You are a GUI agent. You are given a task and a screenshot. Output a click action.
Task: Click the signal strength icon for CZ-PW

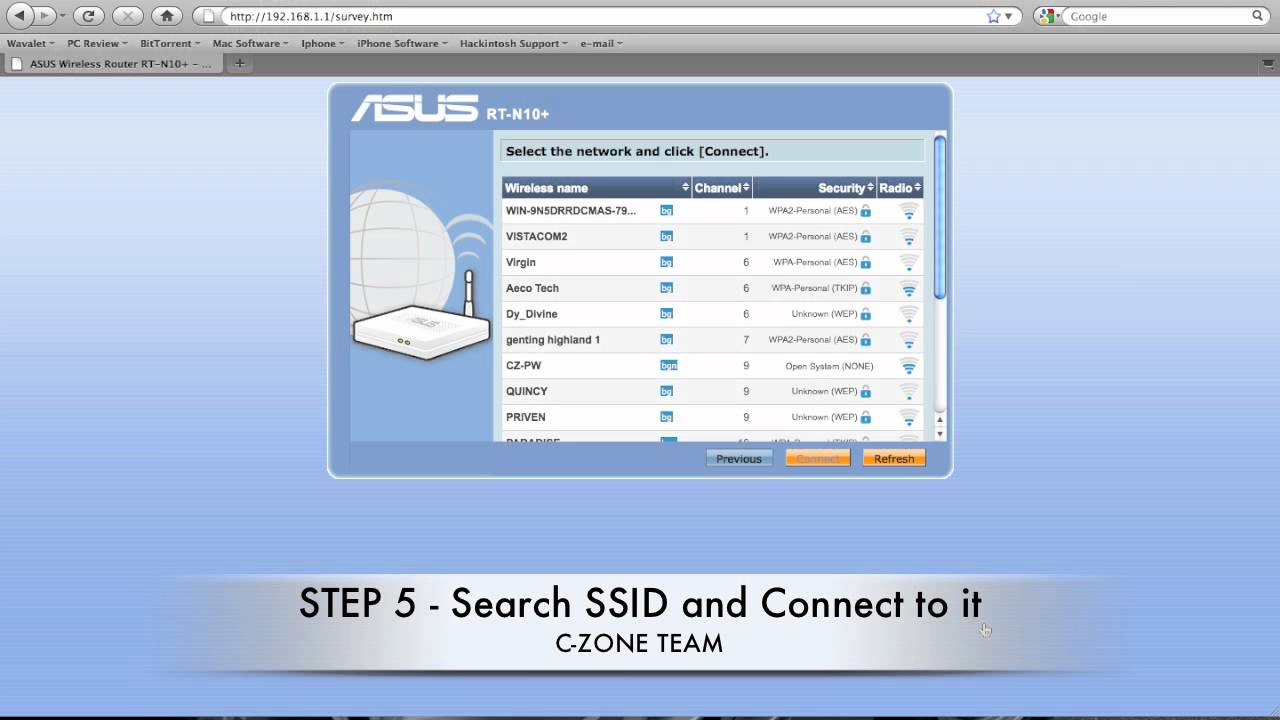pos(908,366)
